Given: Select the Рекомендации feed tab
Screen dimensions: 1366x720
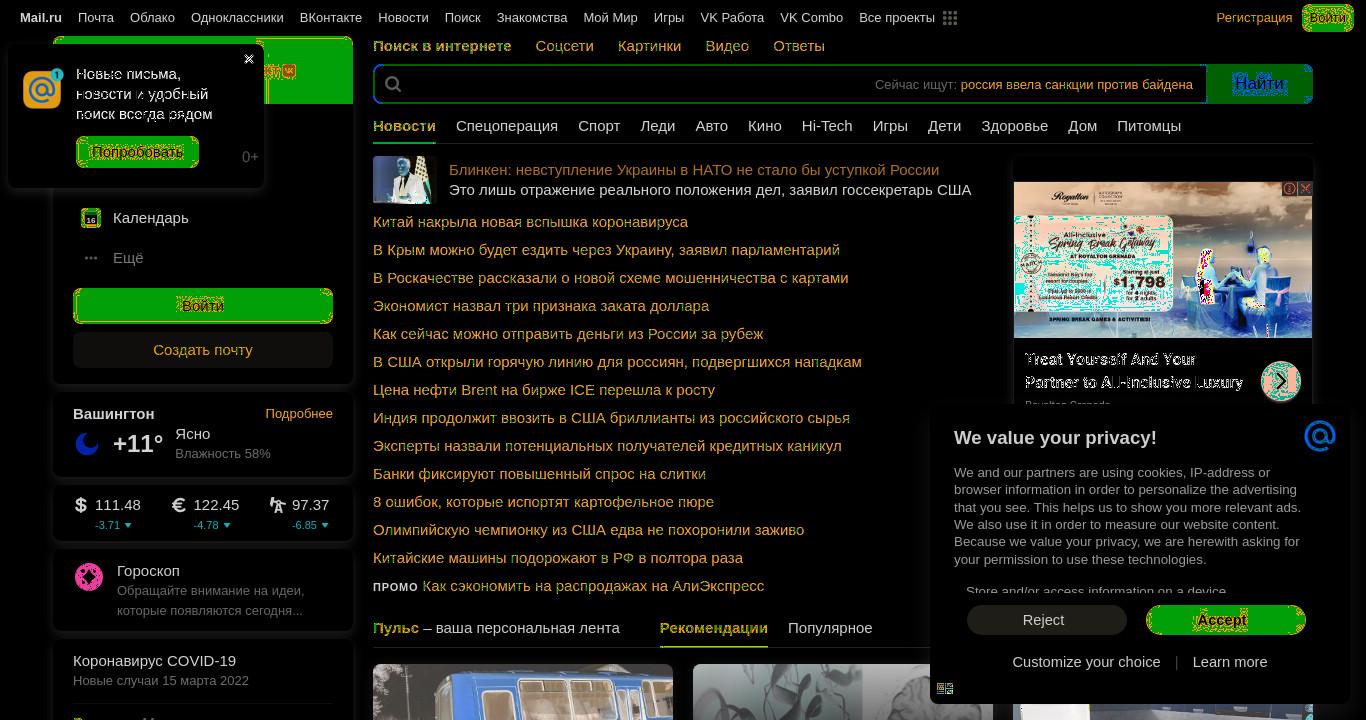Looking at the screenshot, I should (x=714, y=628).
